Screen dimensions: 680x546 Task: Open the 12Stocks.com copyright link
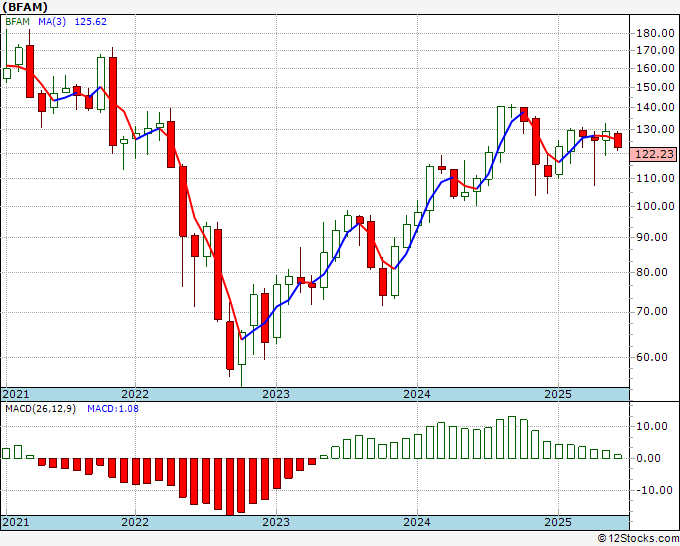(x=638, y=539)
